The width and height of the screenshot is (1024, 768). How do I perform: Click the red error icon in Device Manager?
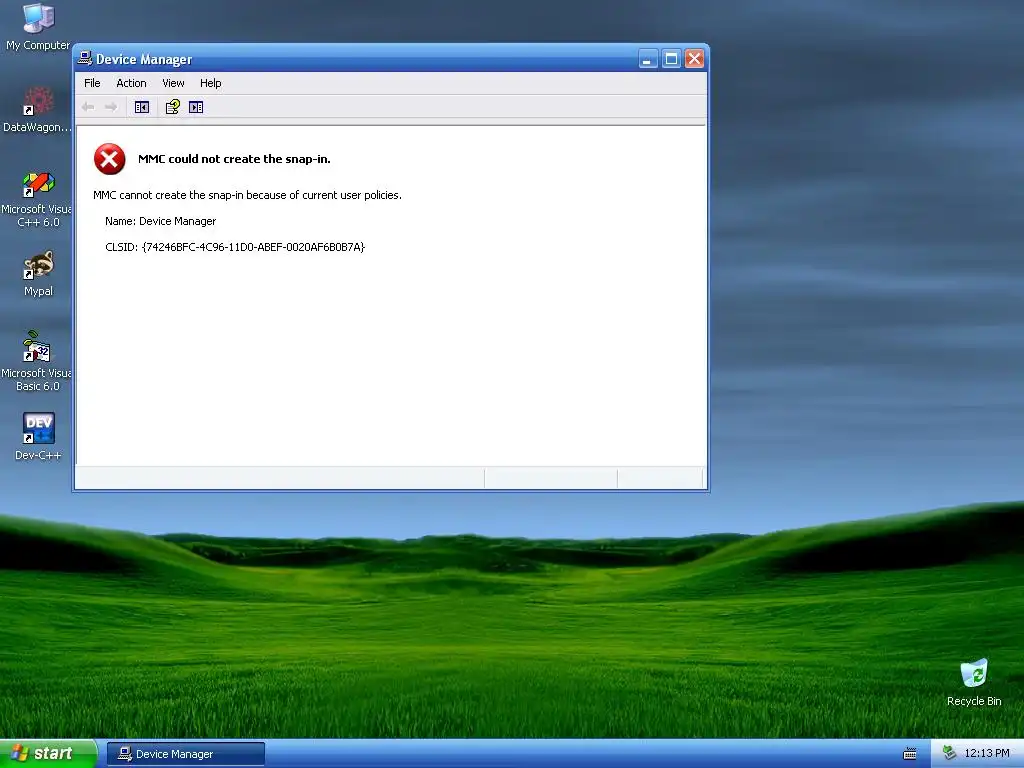[x=110, y=159]
